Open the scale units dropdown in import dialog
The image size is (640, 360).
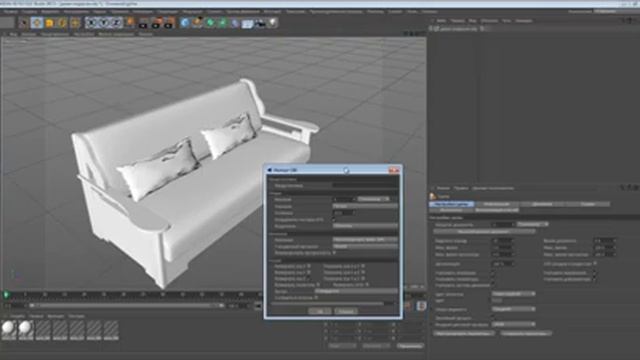click(x=373, y=199)
